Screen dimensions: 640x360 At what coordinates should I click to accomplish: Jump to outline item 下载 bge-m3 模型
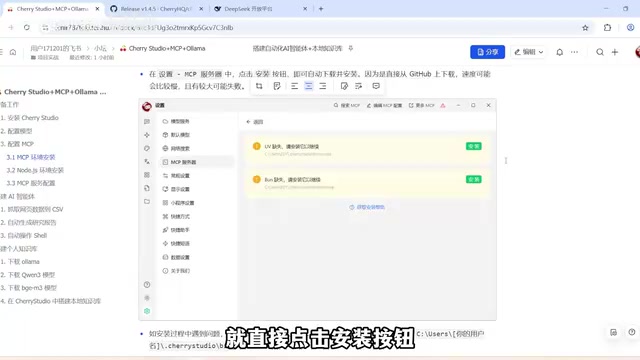pos(29,288)
